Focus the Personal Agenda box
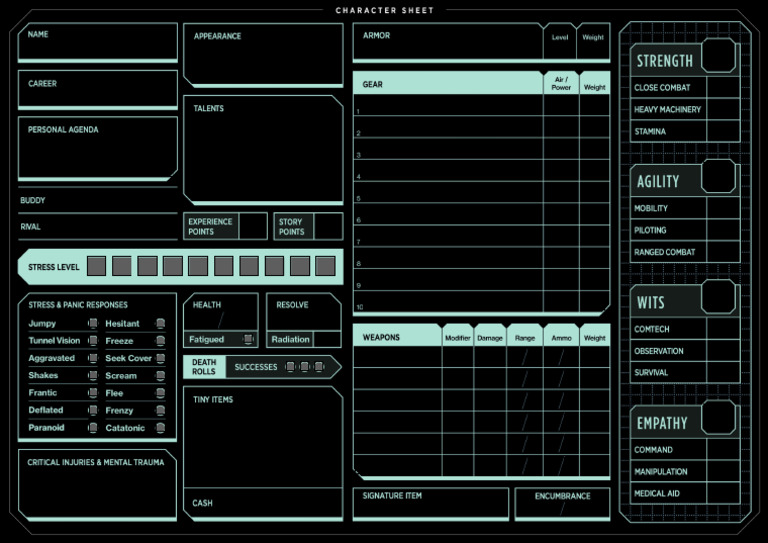 [x=98, y=147]
